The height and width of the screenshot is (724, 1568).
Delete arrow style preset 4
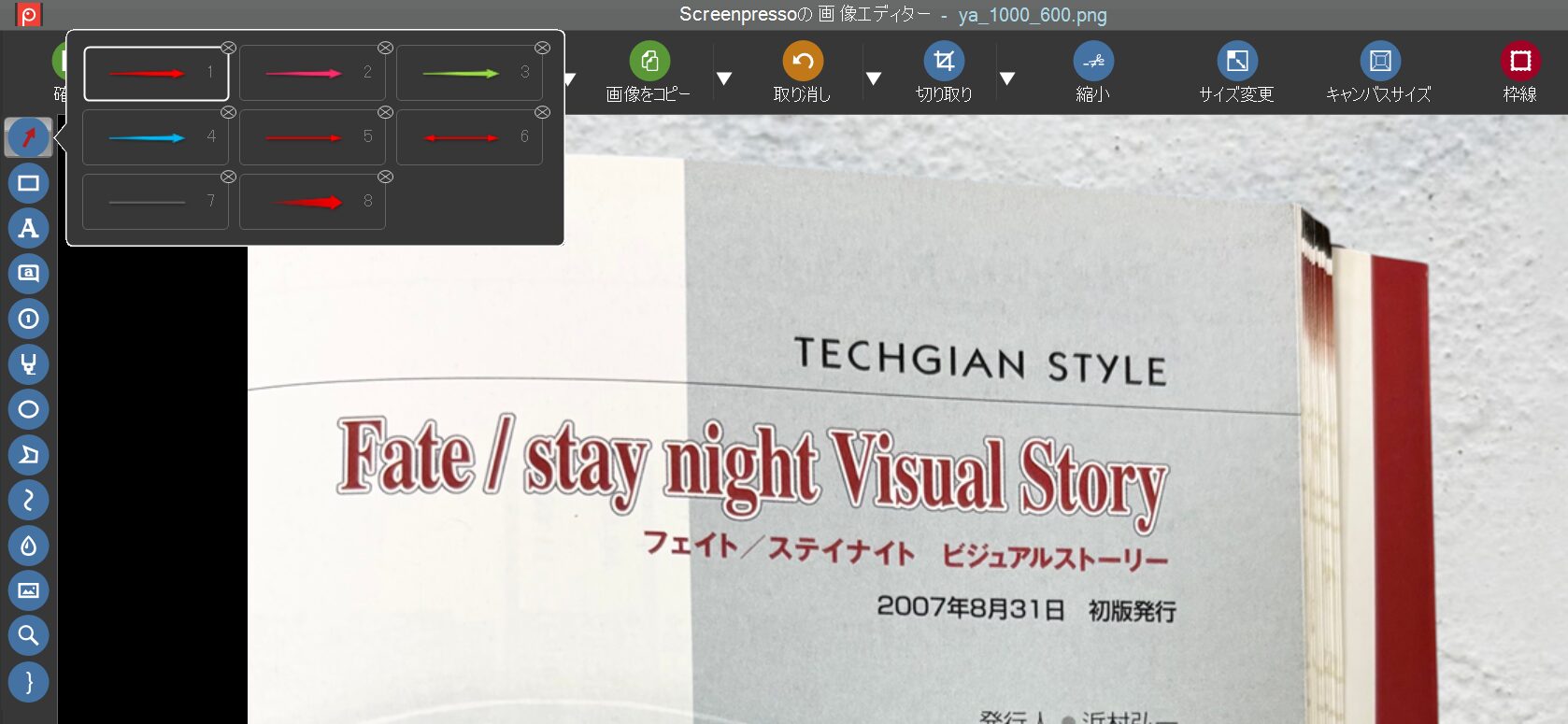pyautogui.click(x=228, y=112)
